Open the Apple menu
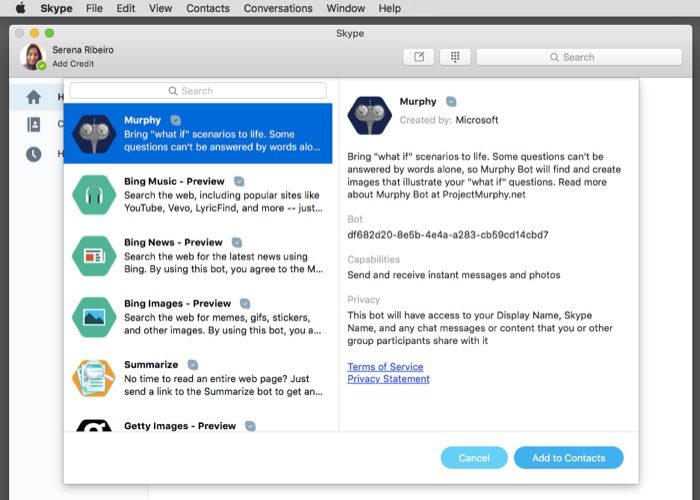The image size is (700, 500). click(x=20, y=8)
